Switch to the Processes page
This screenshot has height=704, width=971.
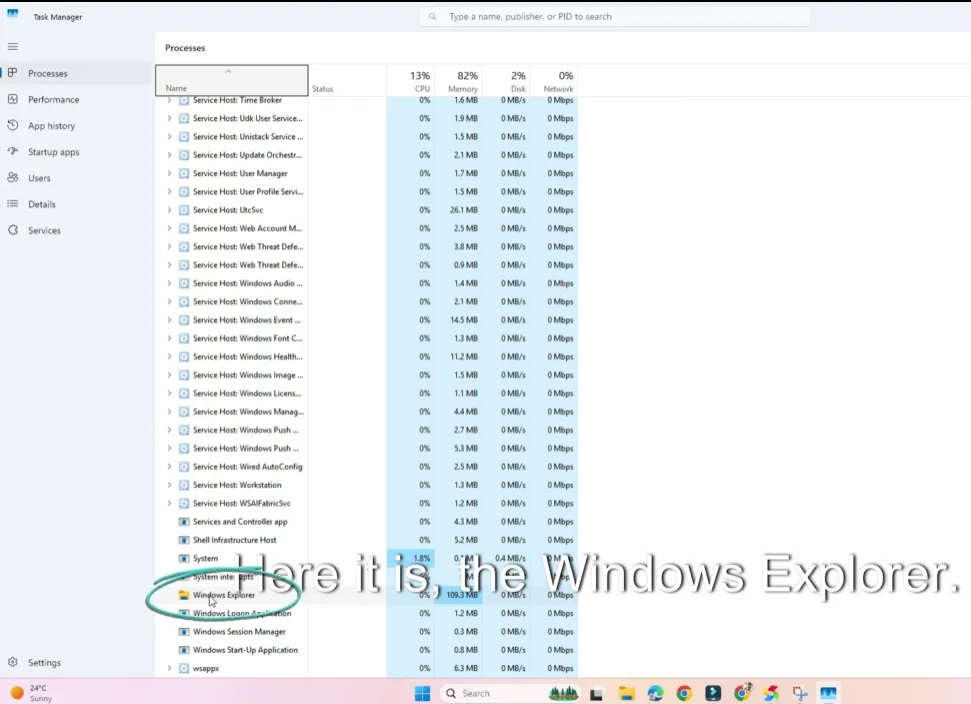[x=76, y=73]
